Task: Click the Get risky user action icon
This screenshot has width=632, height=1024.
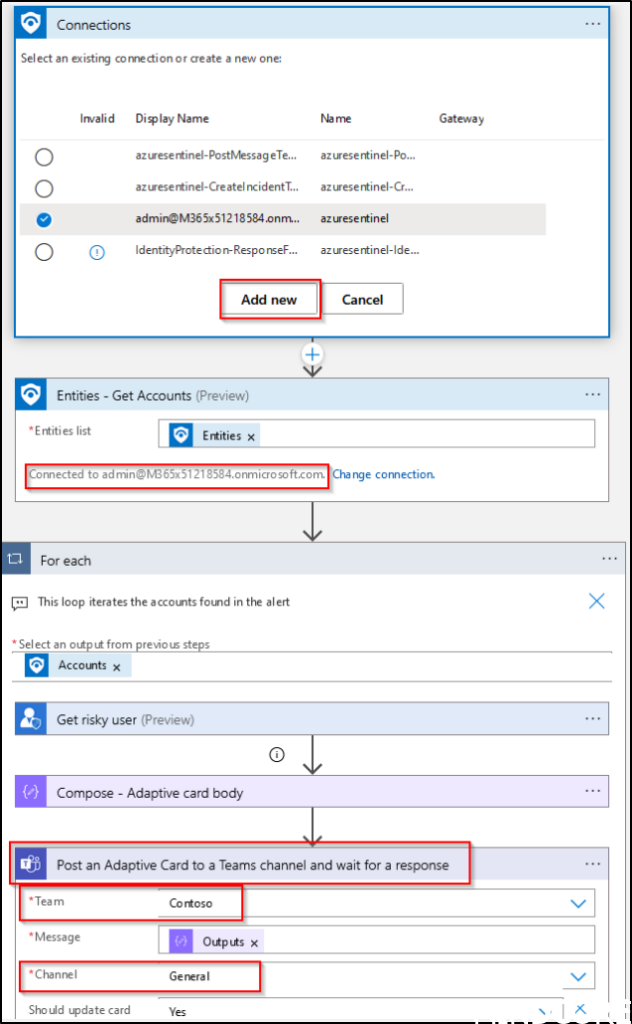Action: tap(30, 719)
